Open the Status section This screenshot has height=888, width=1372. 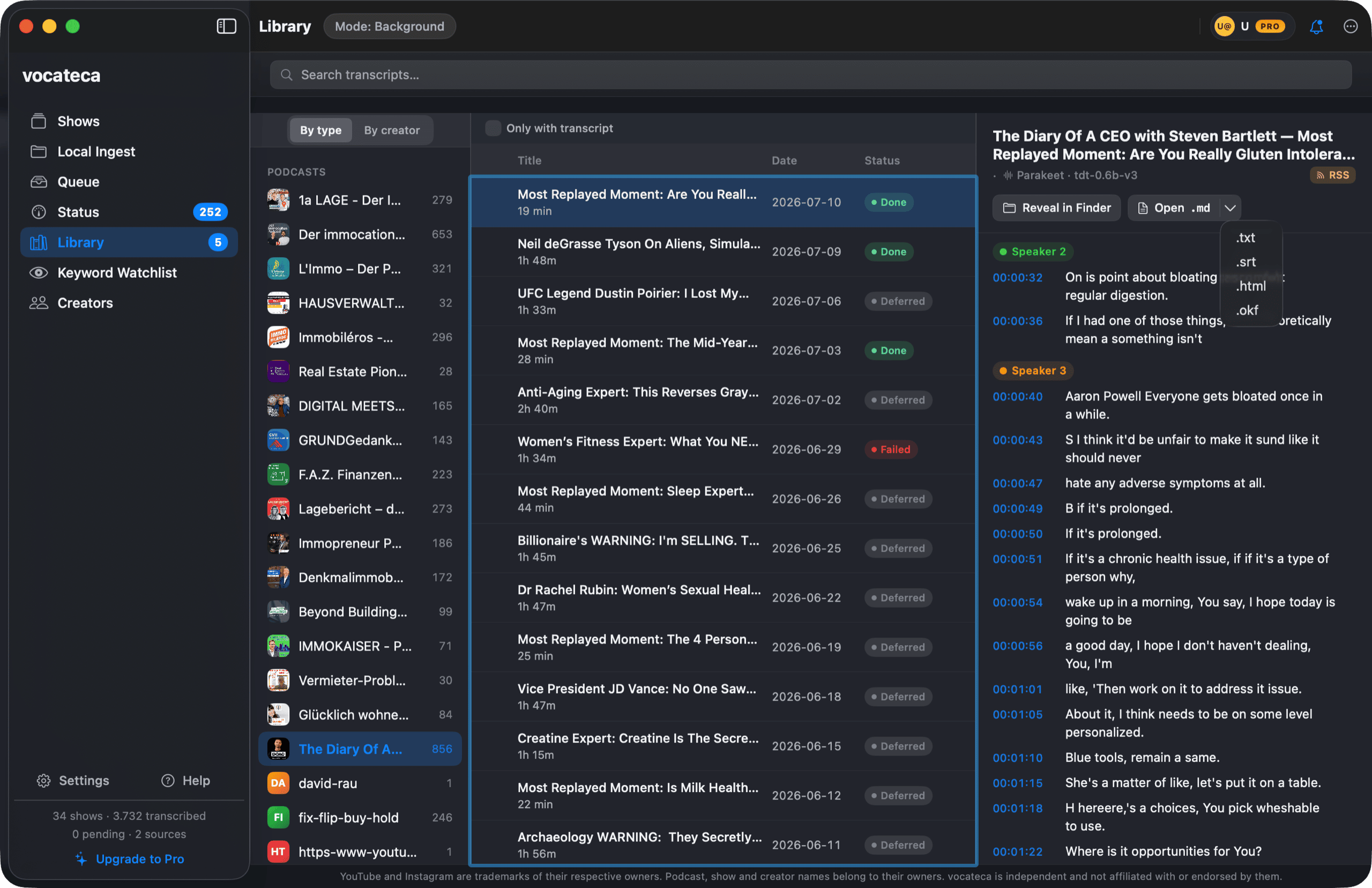click(x=129, y=212)
